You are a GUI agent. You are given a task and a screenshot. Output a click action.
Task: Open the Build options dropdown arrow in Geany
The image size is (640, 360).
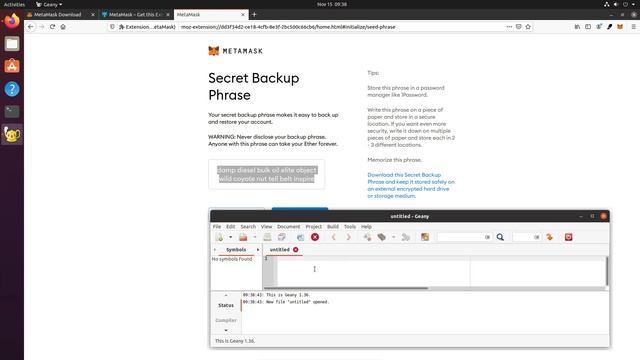click(393, 237)
